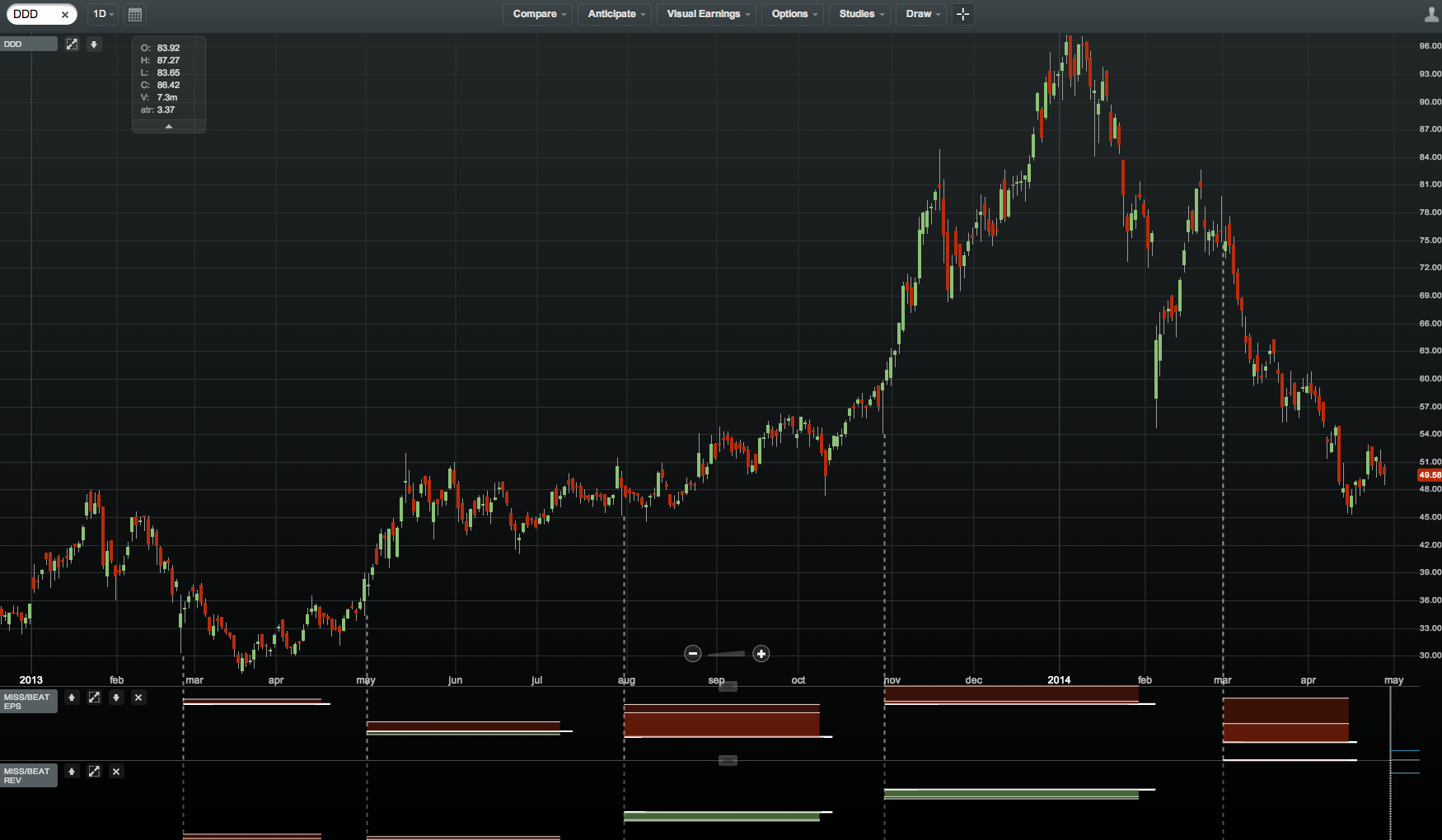The image size is (1442, 840).
Task: Click the red EPS miss bar after mar 2014
Action: (1285, 720)
